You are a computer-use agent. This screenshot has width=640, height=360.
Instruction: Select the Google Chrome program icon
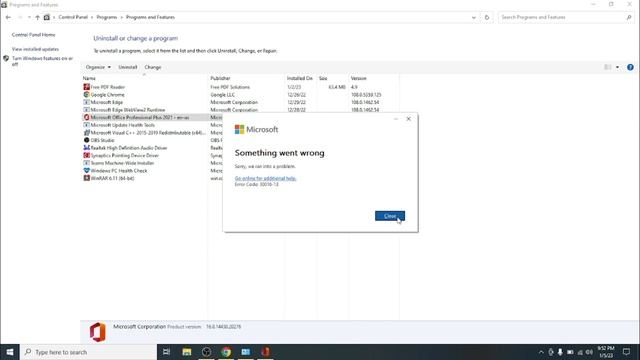pyautogui.click(x=87, y=94)
